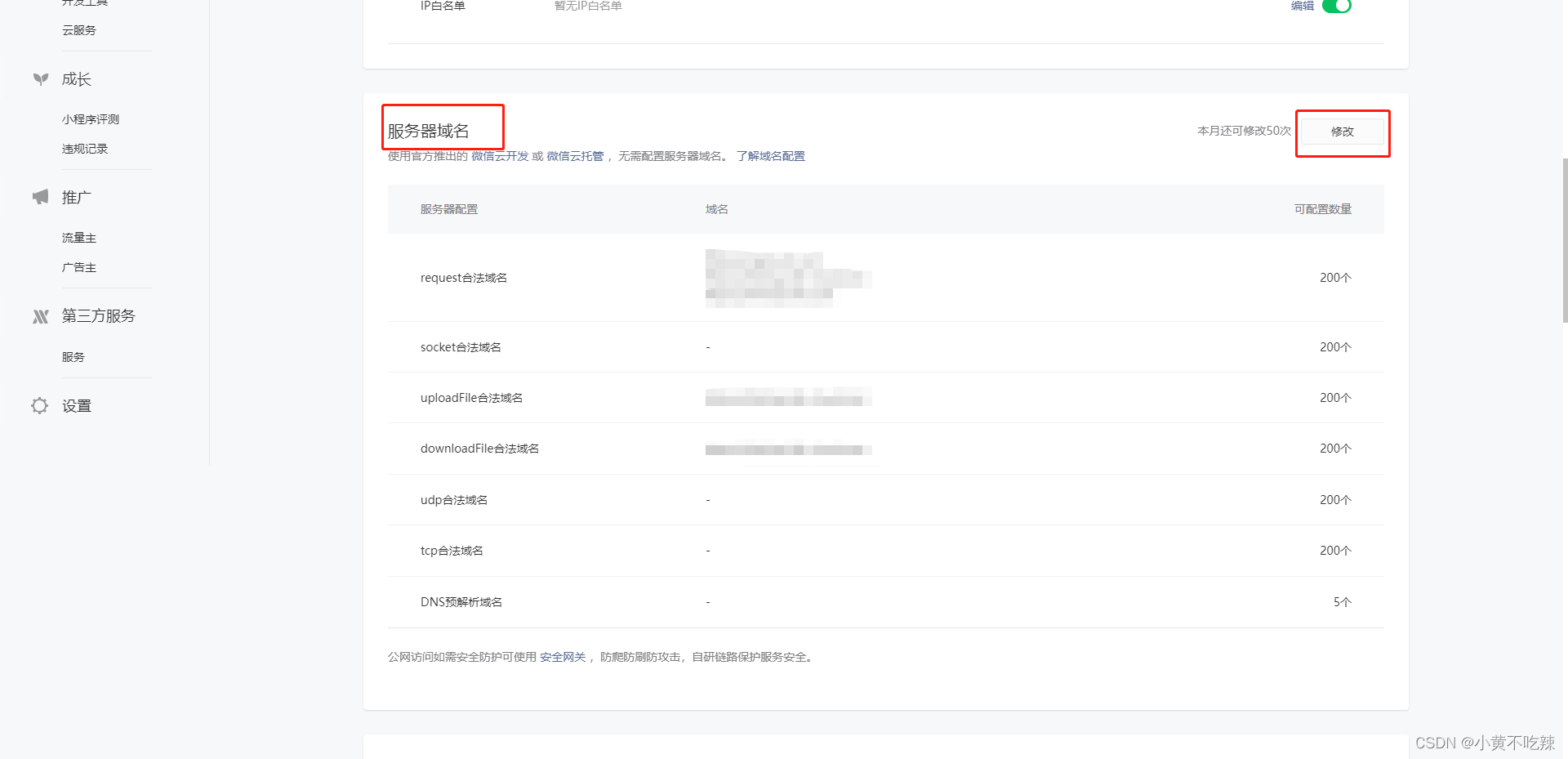The width and height of the screenshot is (1568, 759).
Task: Click the 域名 column header
Action: [x=717, y=209]
